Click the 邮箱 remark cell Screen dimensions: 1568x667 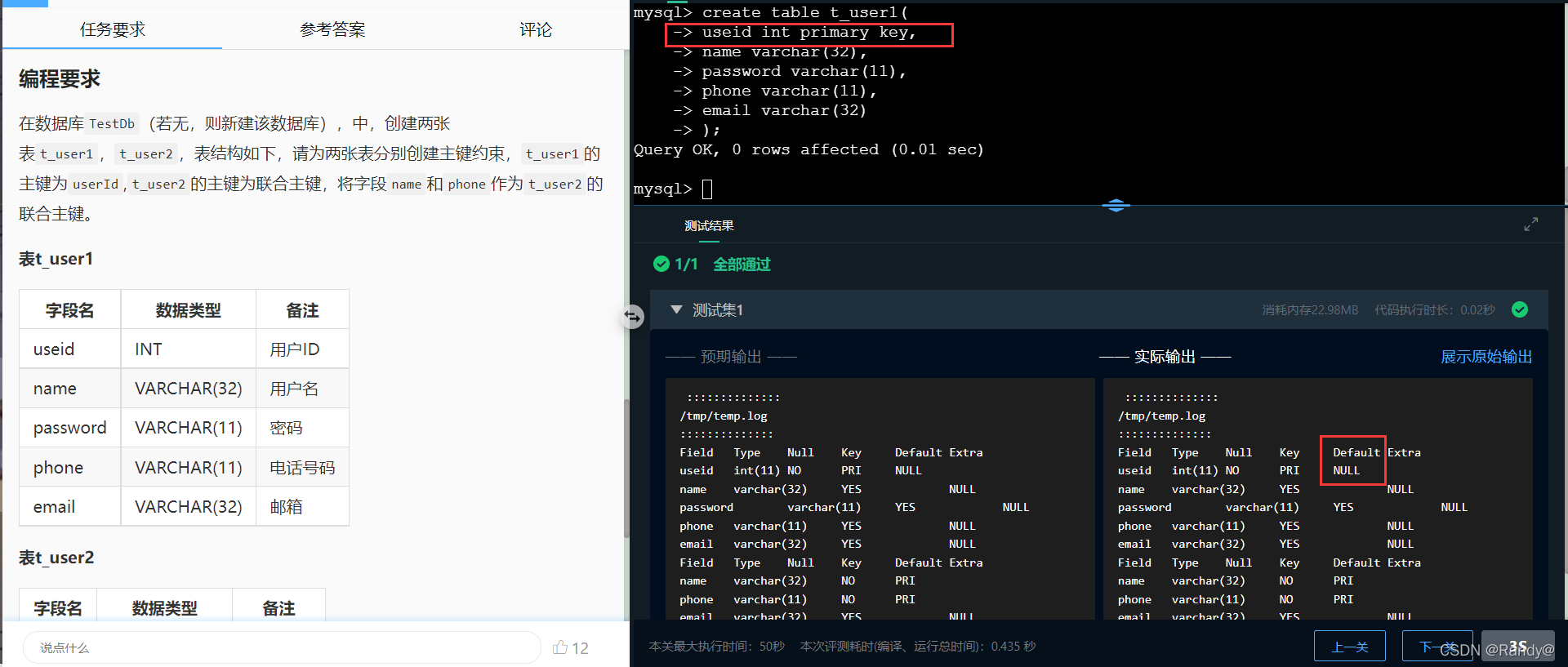tap(302, 507)
